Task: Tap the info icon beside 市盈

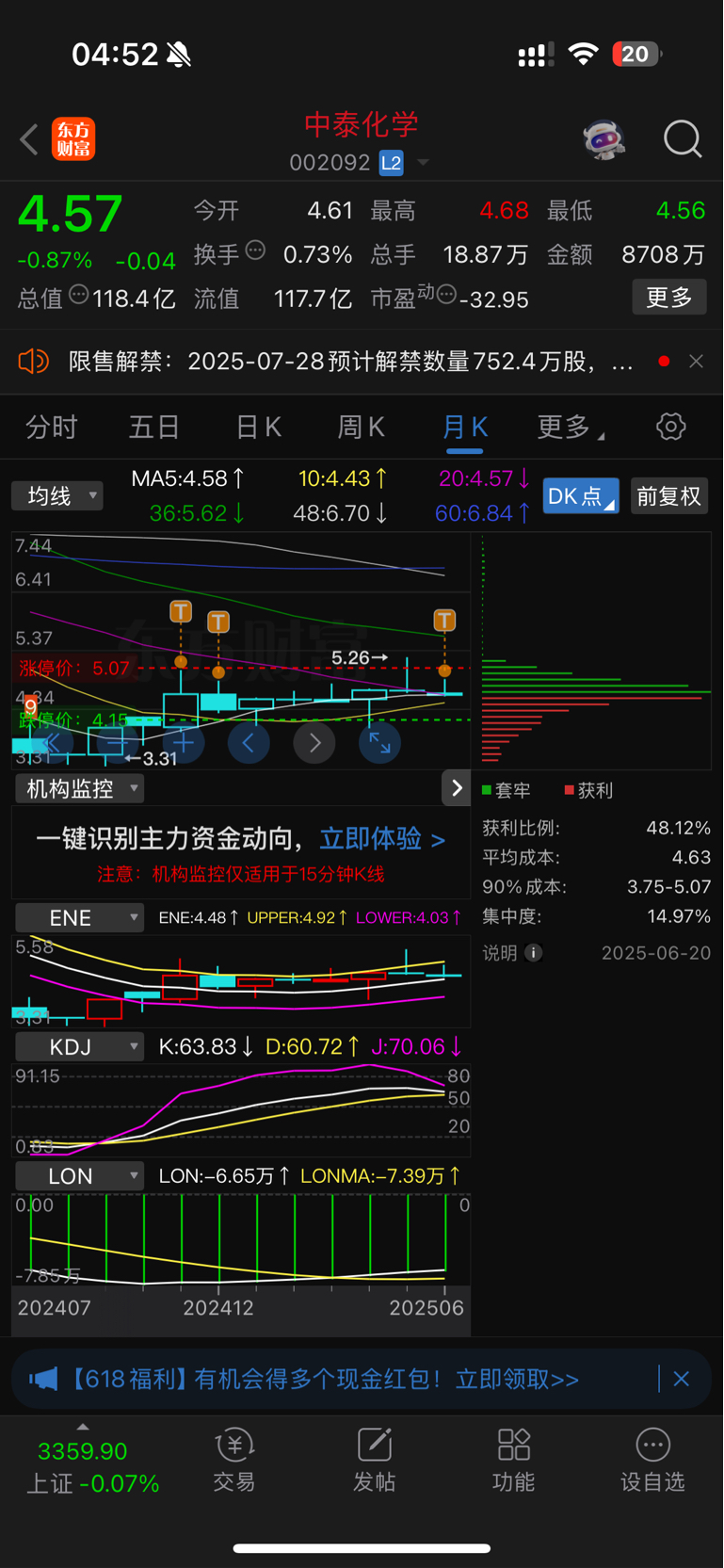Action: [x=446, y=295]
